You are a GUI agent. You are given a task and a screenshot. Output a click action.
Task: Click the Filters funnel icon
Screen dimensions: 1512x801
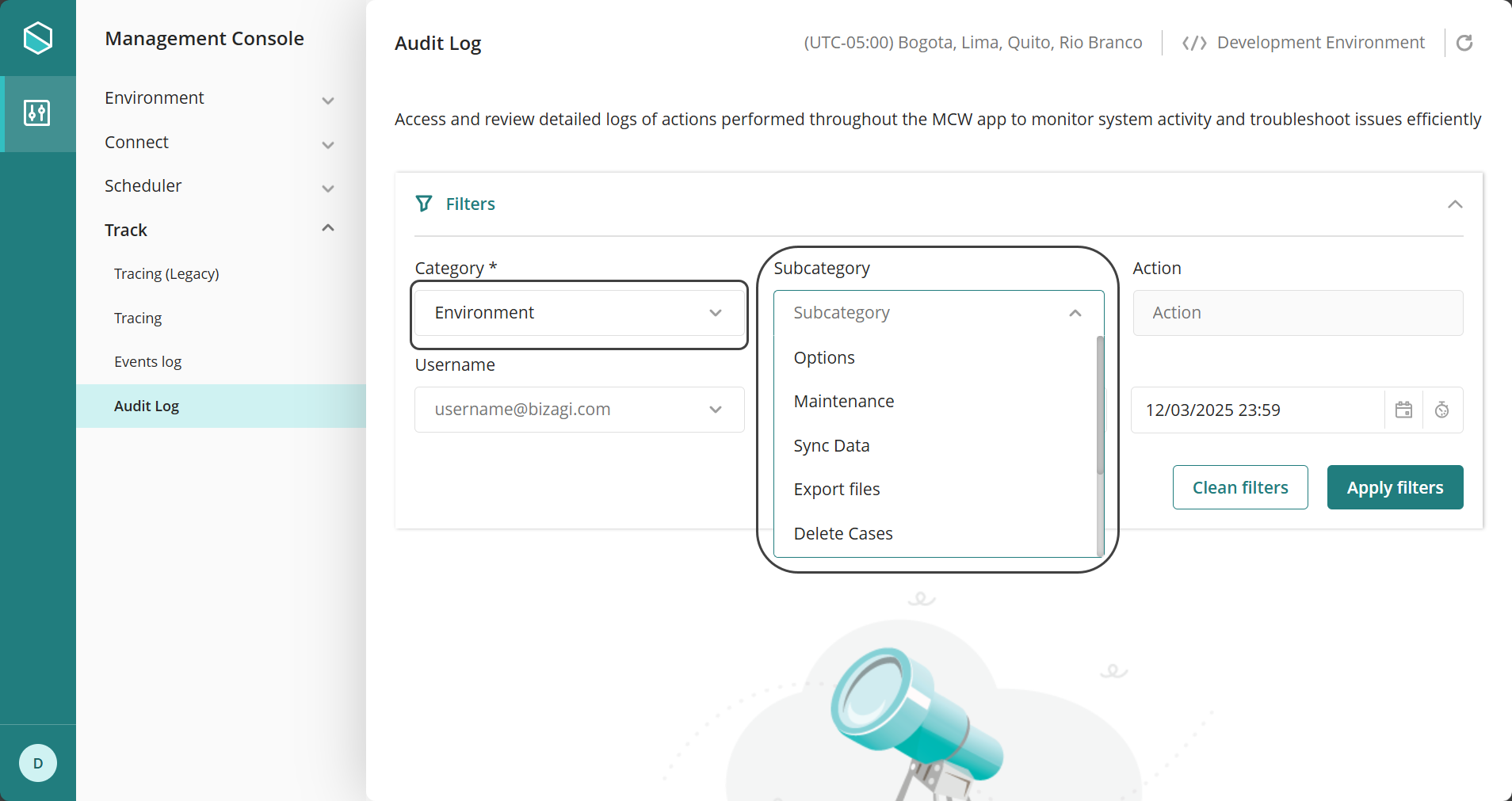(424, 204)
